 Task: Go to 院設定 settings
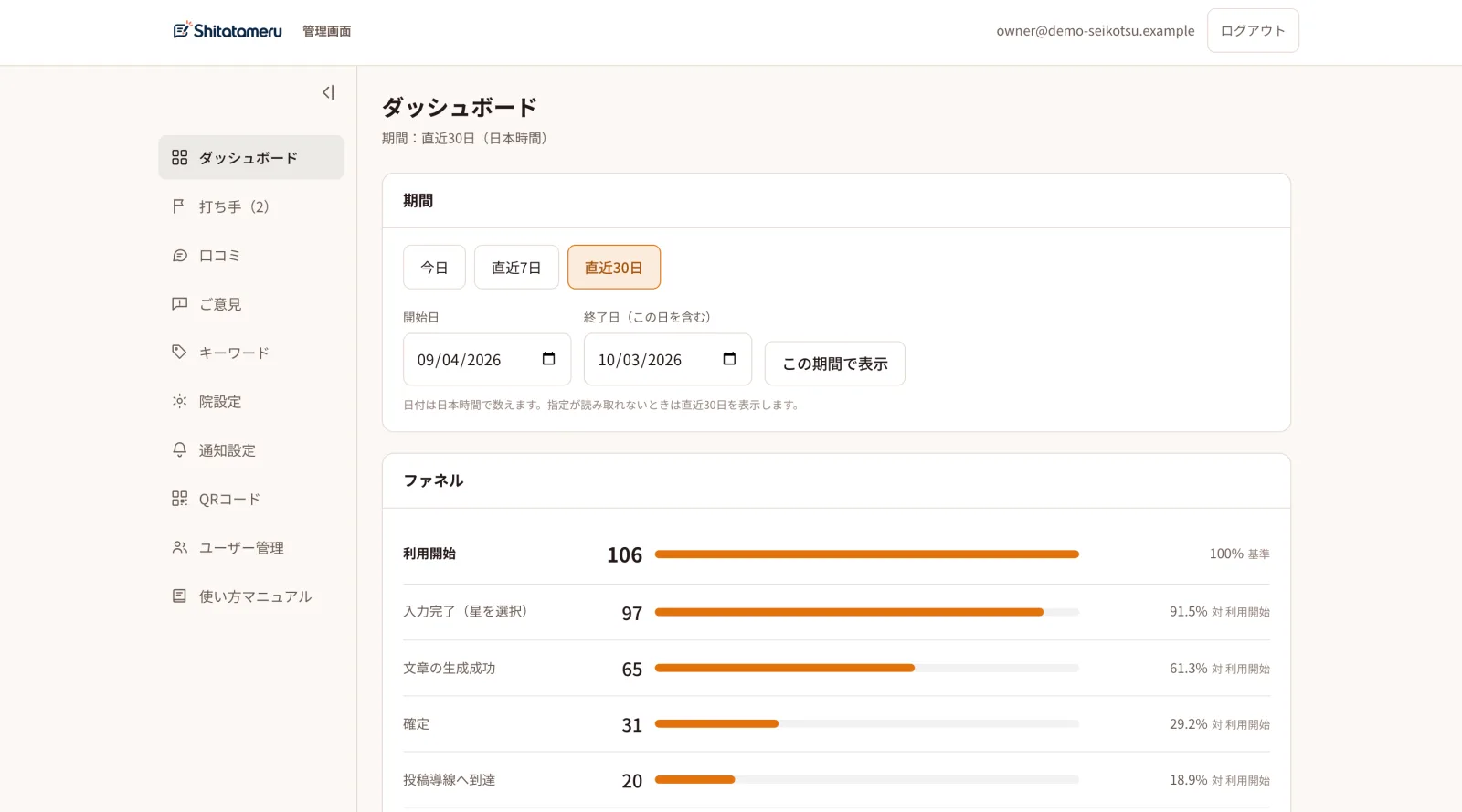coord(251,402)
